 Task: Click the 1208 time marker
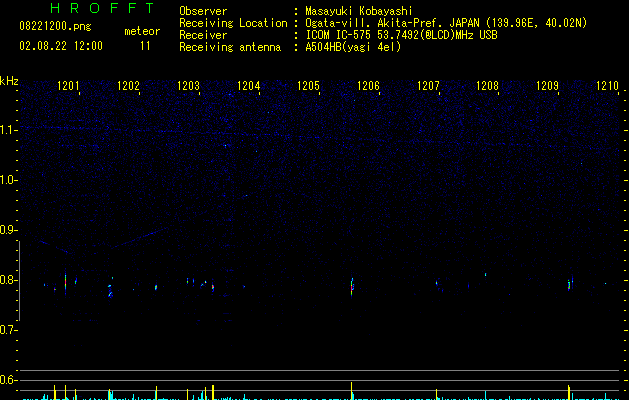487,85
